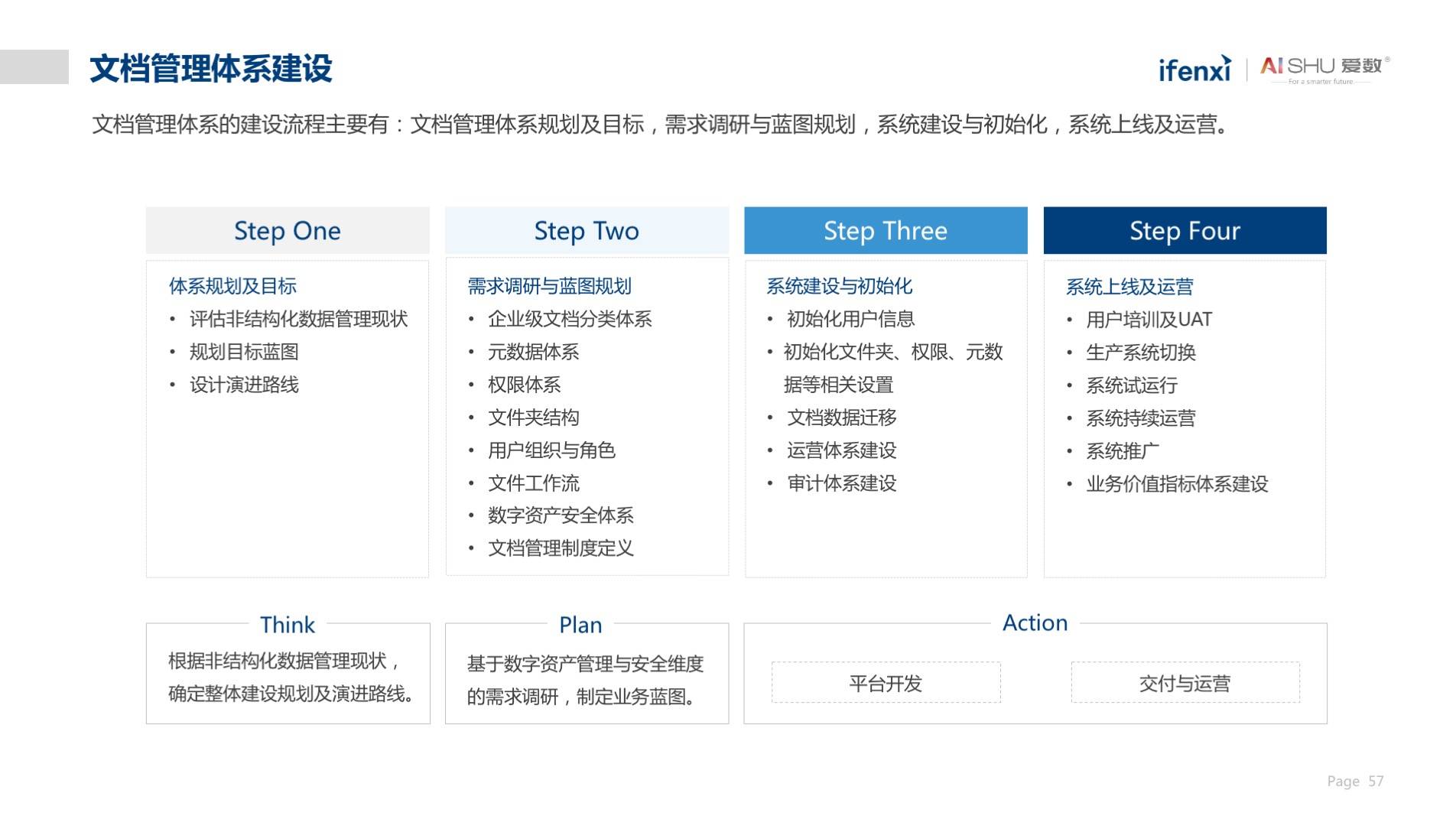Select bullet 权限体系
The height and width of the screenshot is (819, 1456).
tap(524, 385)
